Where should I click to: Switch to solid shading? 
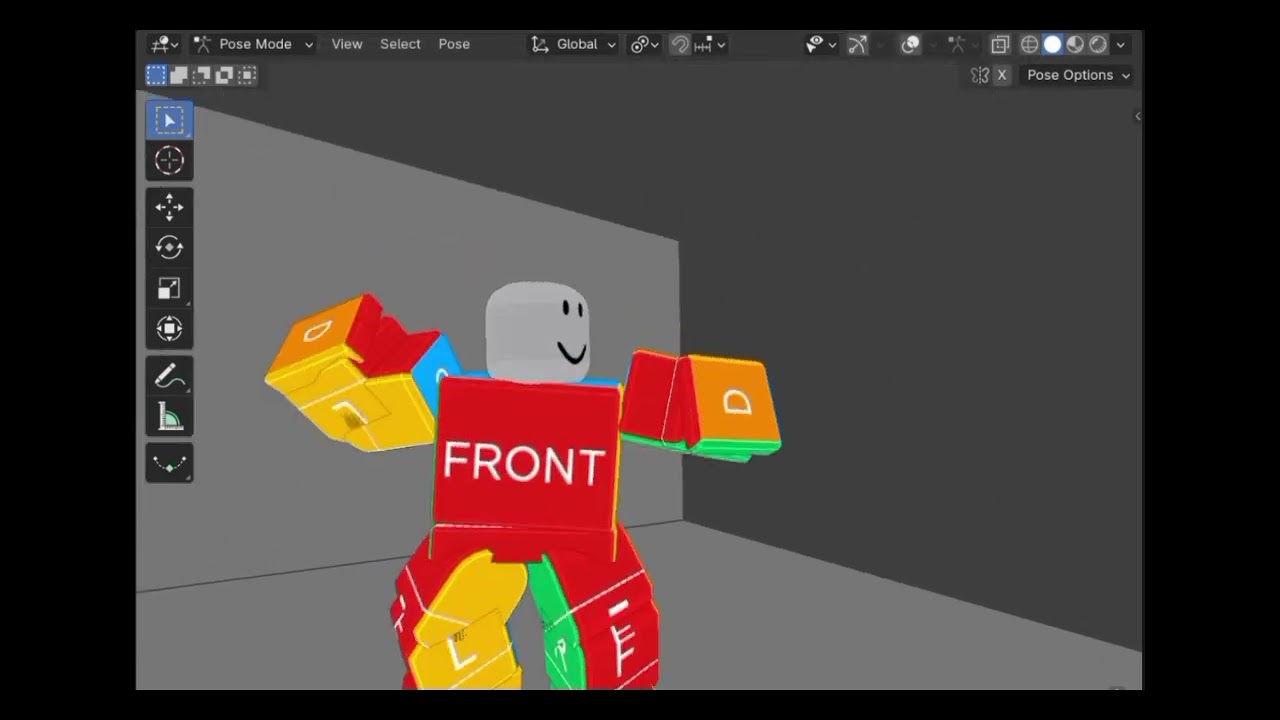(1052, 44)
